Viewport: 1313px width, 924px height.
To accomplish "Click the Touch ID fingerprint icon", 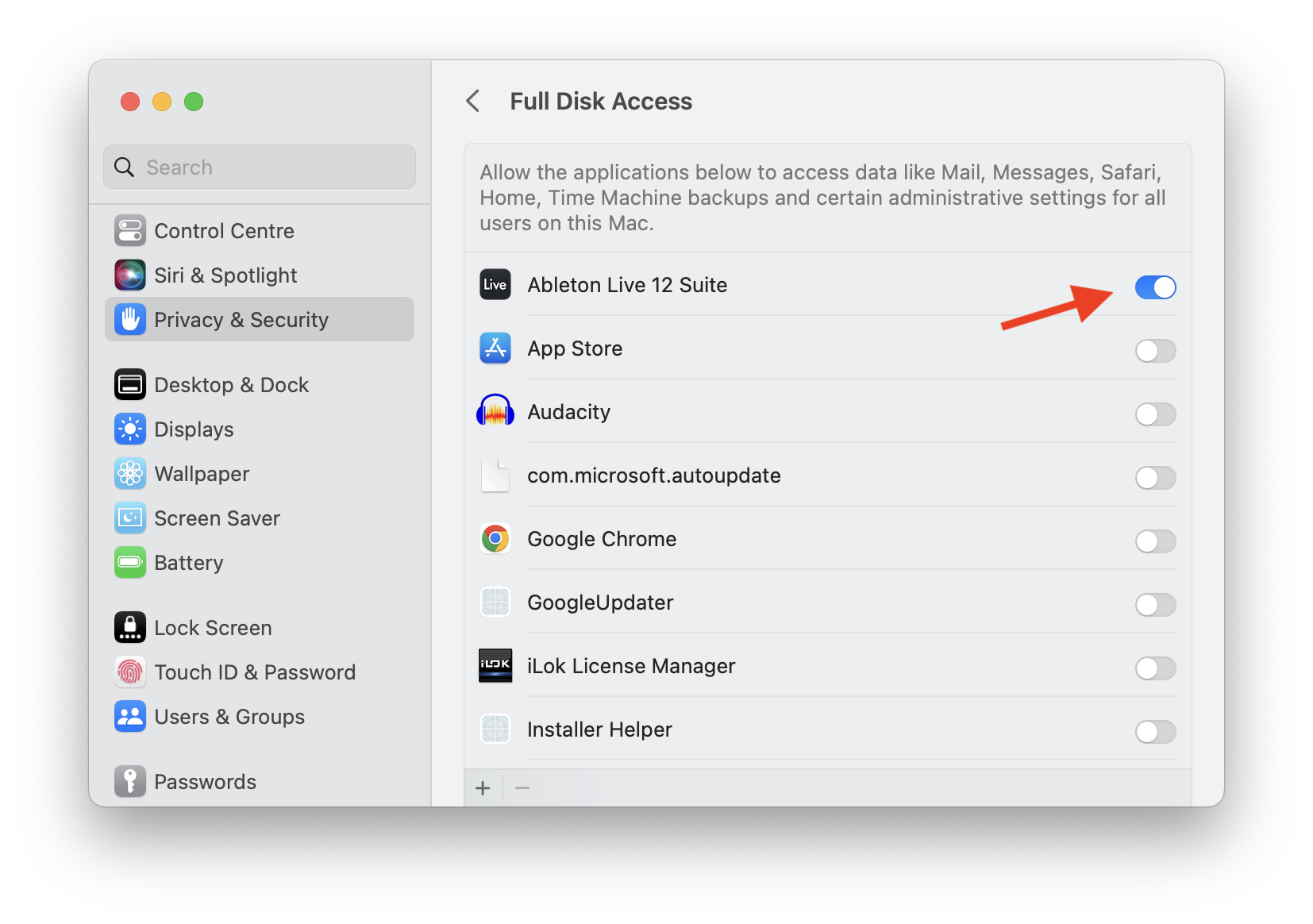I will click(x=130, y=672).
